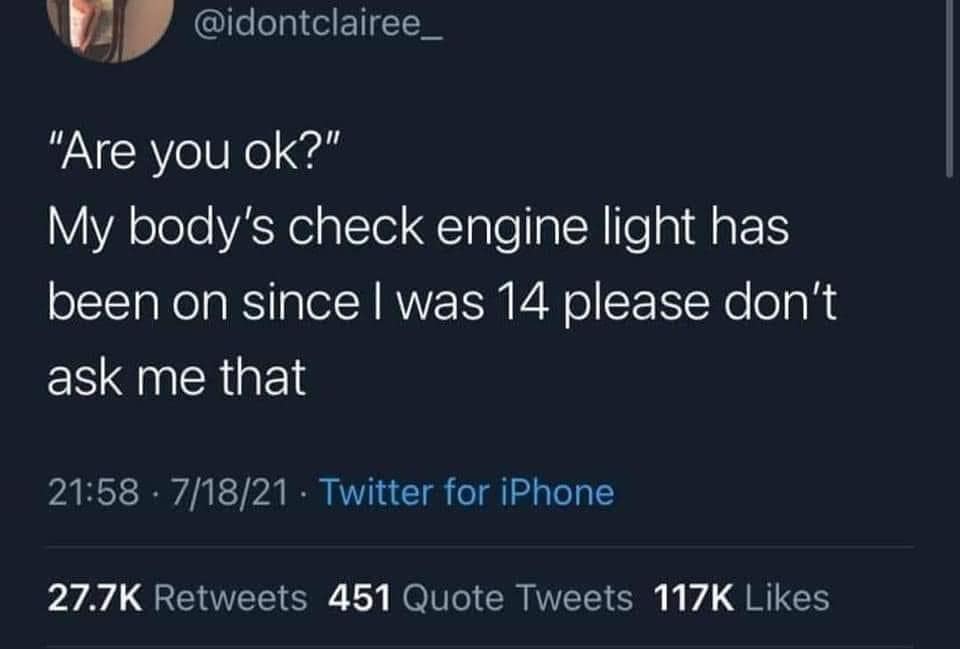
Task: Open the Twitter for iPhone source link
Action: pos(467,493)
